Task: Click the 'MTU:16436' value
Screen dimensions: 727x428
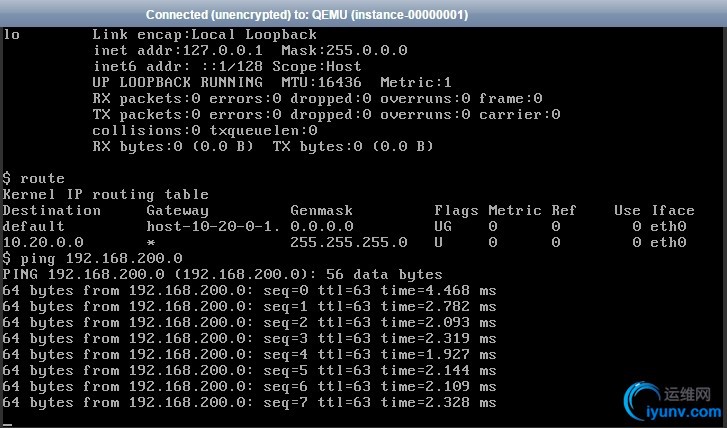Action: tap(321, 82)
